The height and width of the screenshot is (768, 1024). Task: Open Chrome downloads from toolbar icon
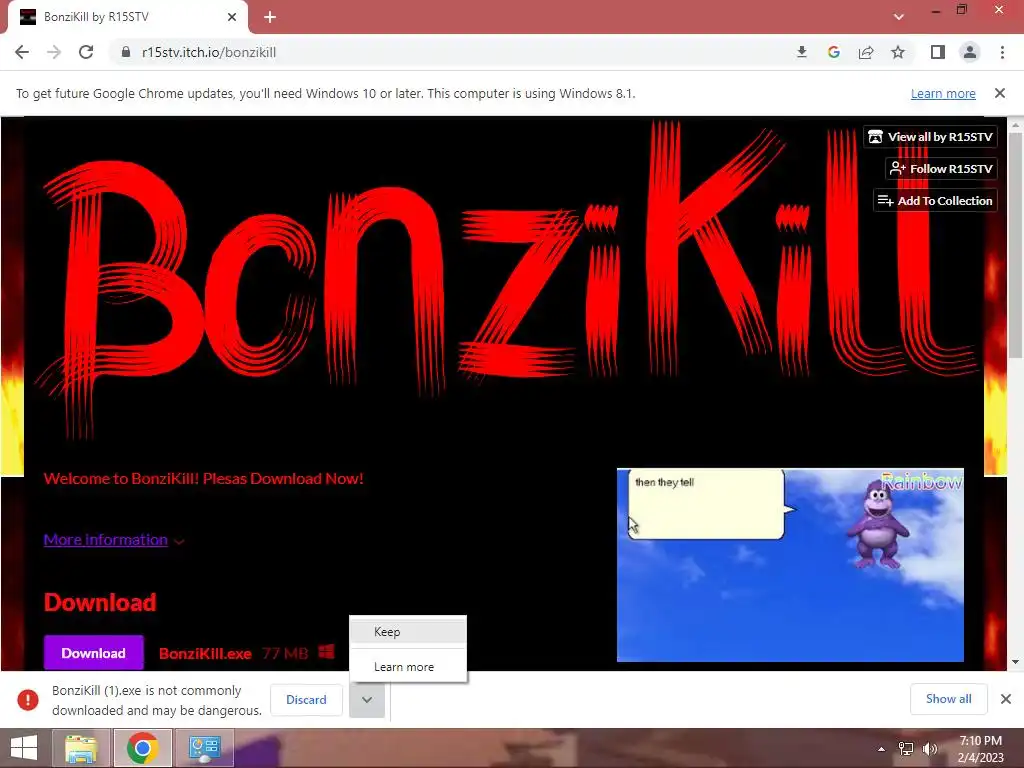click(x=802, y=52)
